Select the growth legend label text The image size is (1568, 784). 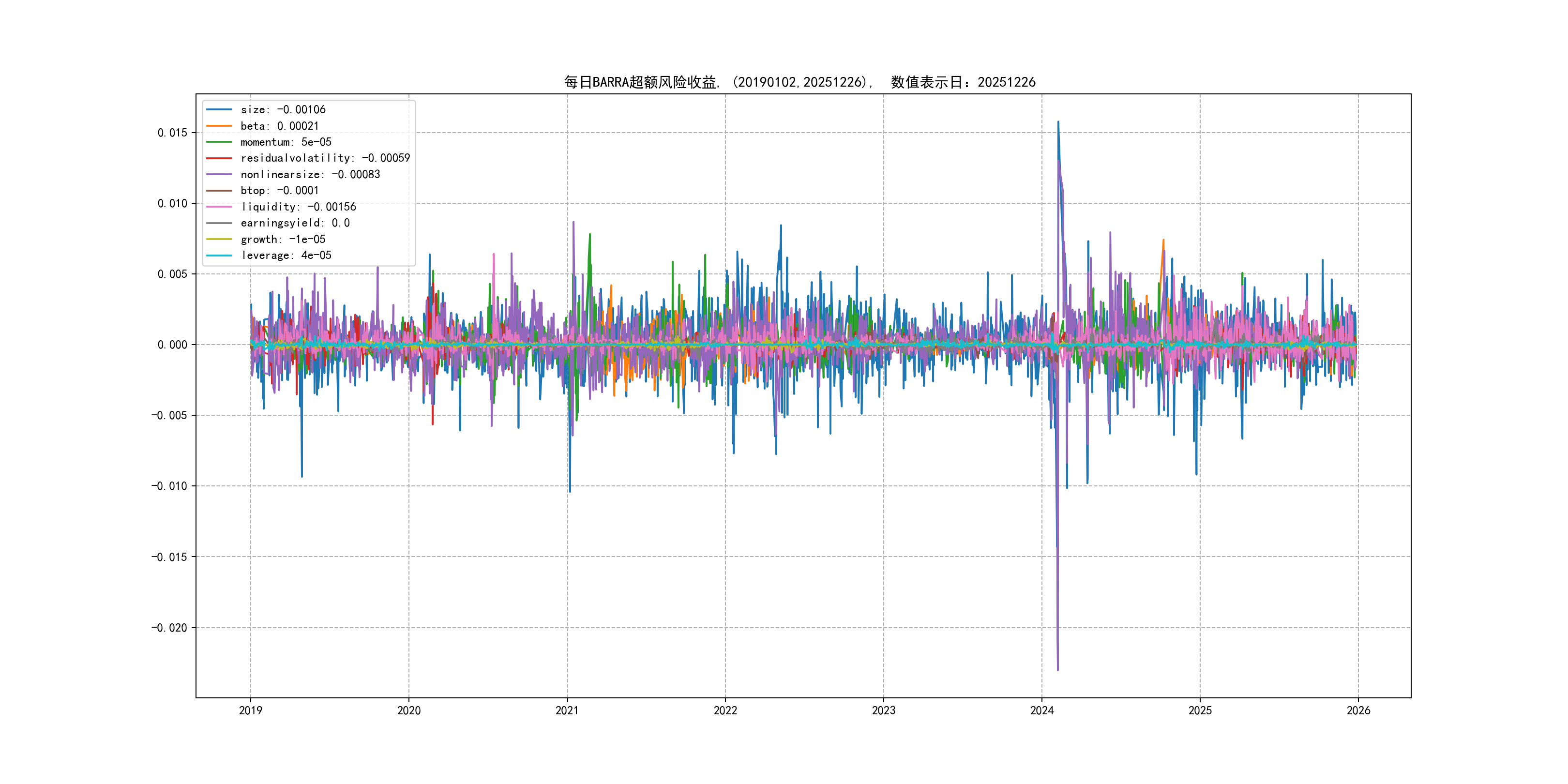pyautogui.click(x=283, y=239)
